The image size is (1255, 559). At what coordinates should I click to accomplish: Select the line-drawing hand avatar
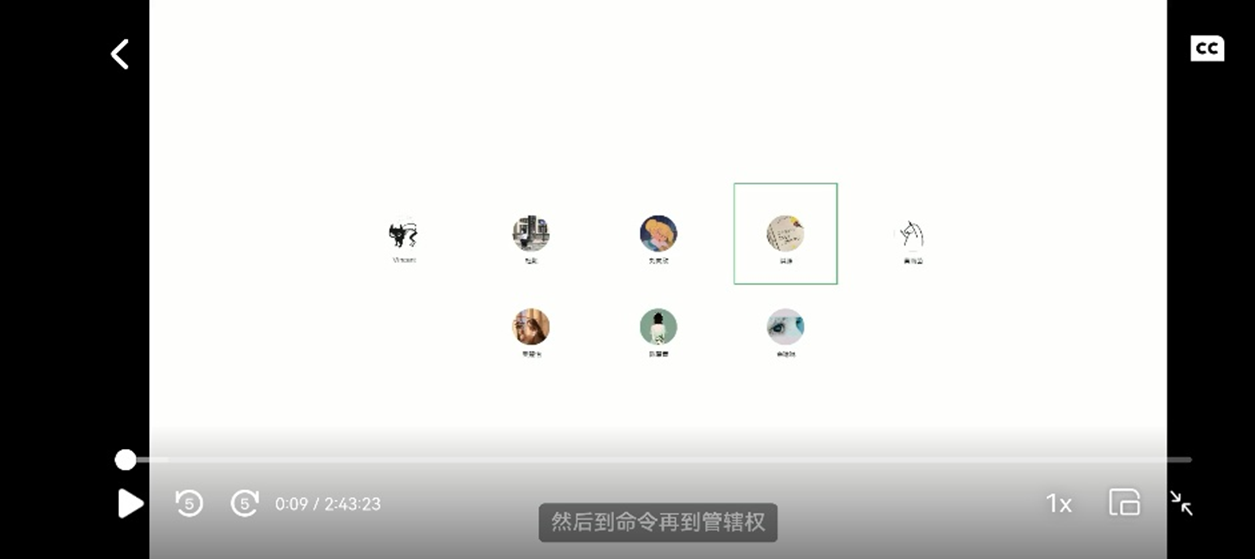pos(912,234)
